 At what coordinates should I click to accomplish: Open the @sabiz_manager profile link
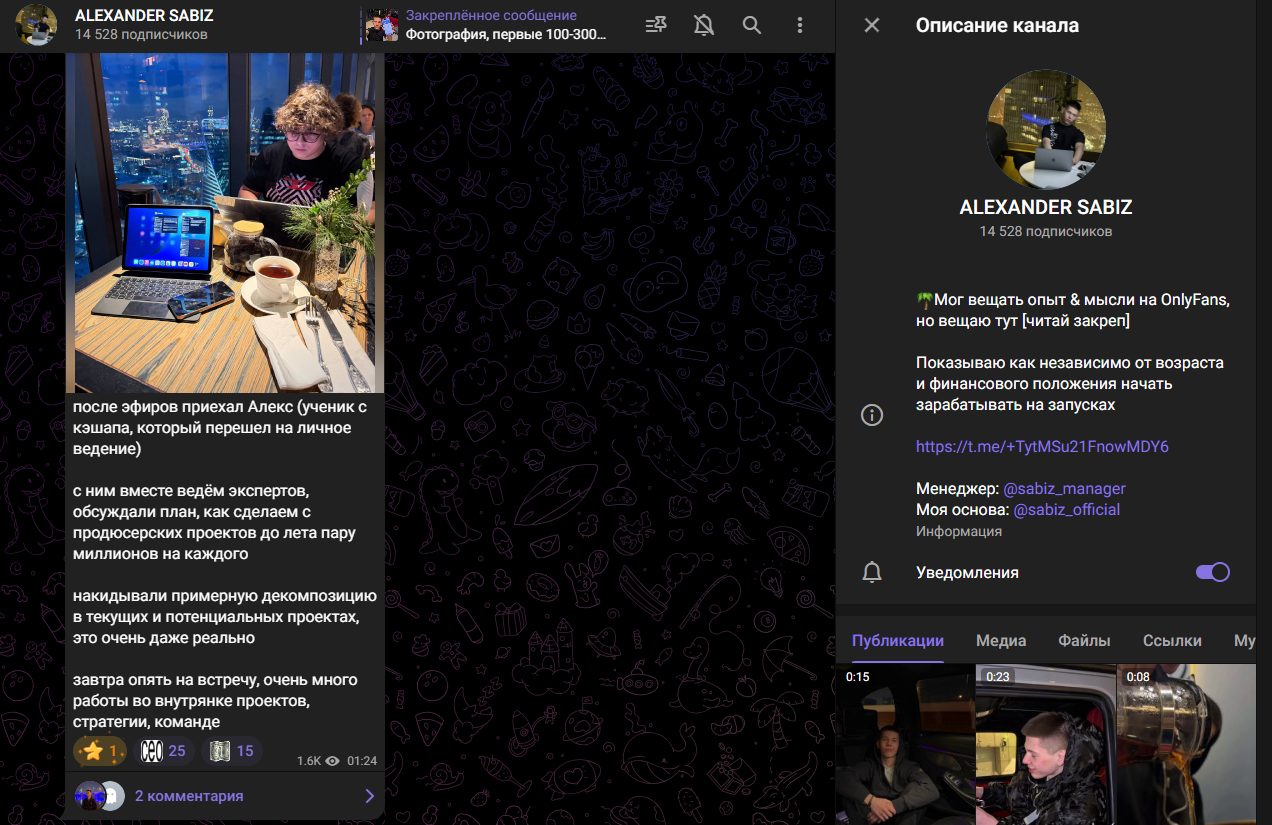(x=1064, y=489)
